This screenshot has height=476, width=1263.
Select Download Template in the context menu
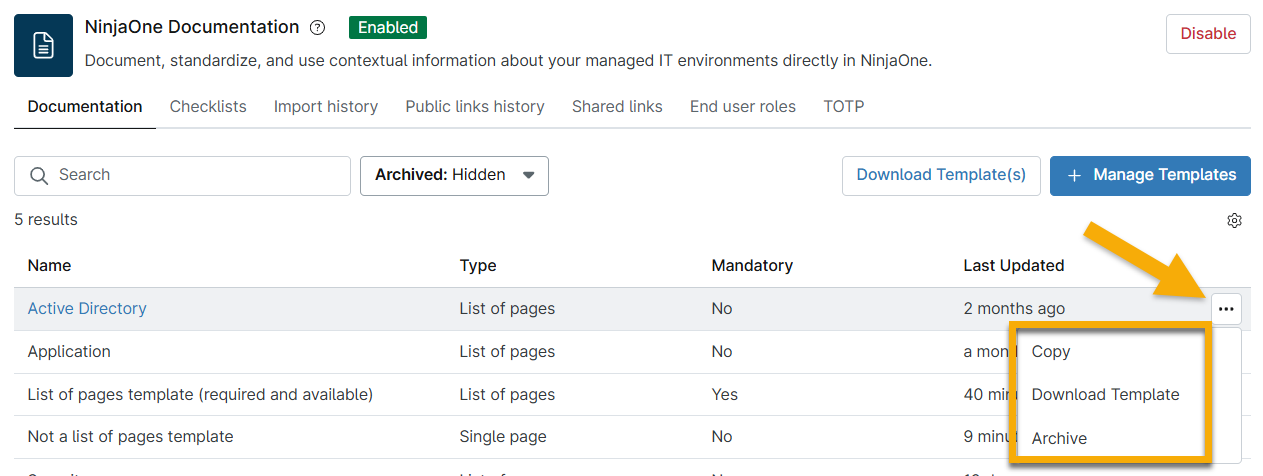pyautogui.click(x=1105, y=395)
